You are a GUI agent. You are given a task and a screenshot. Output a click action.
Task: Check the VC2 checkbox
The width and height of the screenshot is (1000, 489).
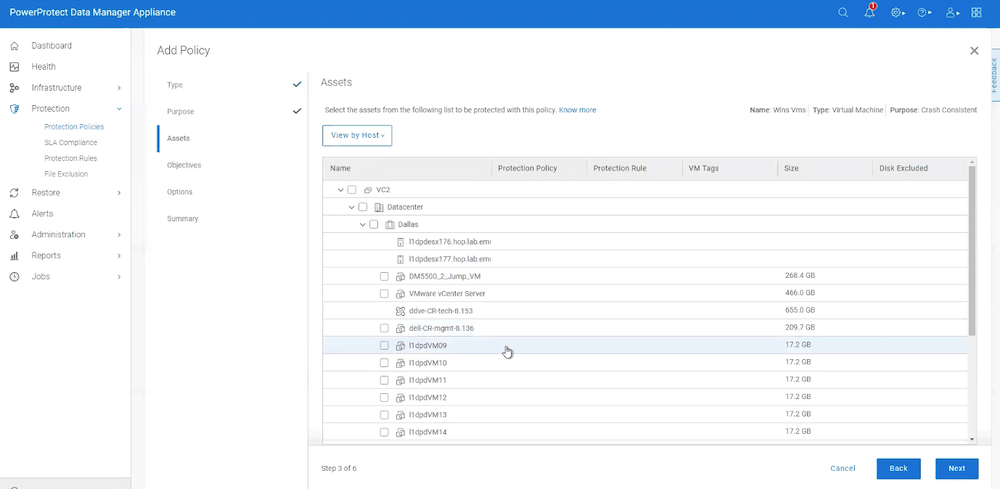point(352,190)
